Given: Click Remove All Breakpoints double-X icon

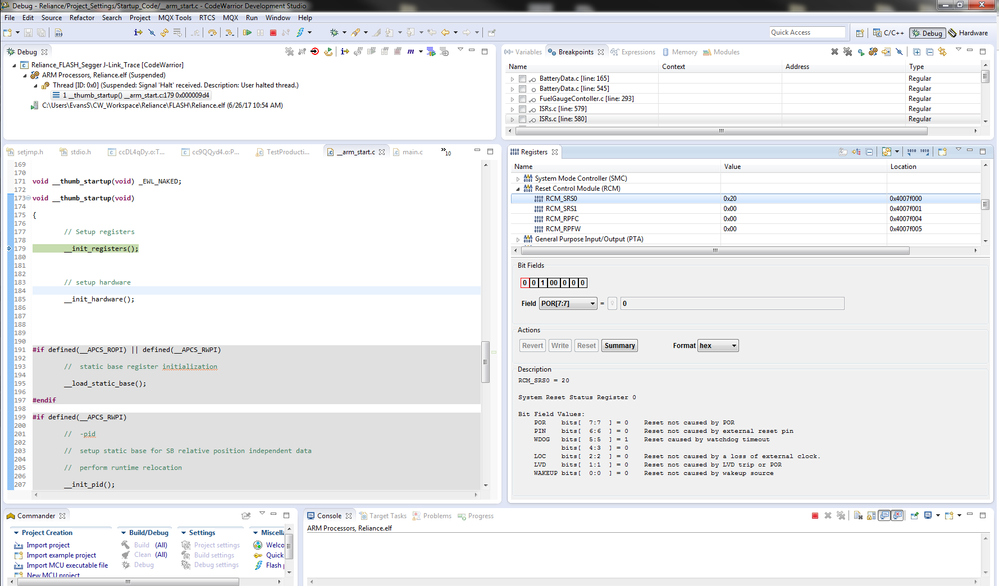Looking at the screenshot, I should 847,52.
